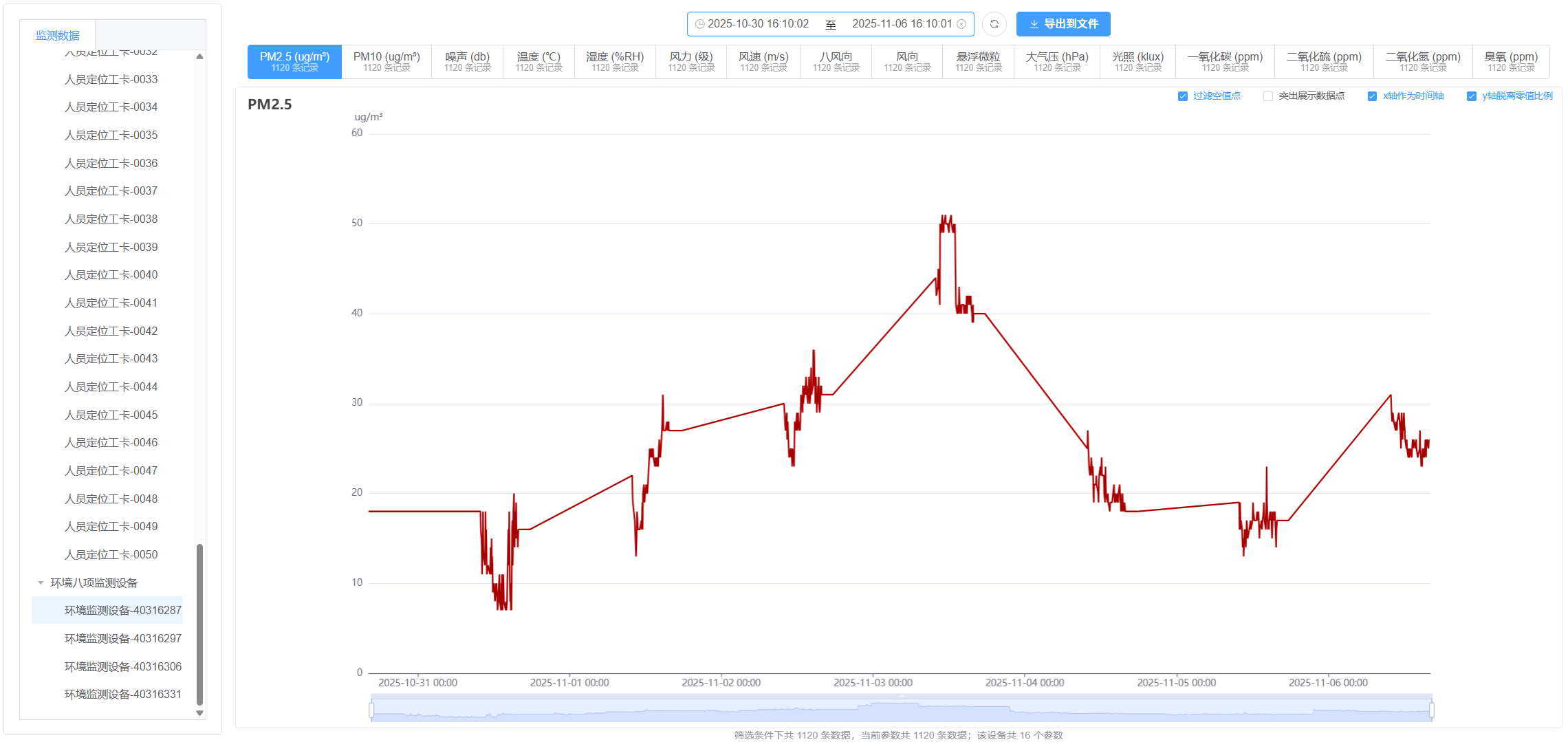Image resolution: width=1568 pixels, height=742 pixels.
Task: Open the 监测数据 tab
Action: [x=58, y=35]
